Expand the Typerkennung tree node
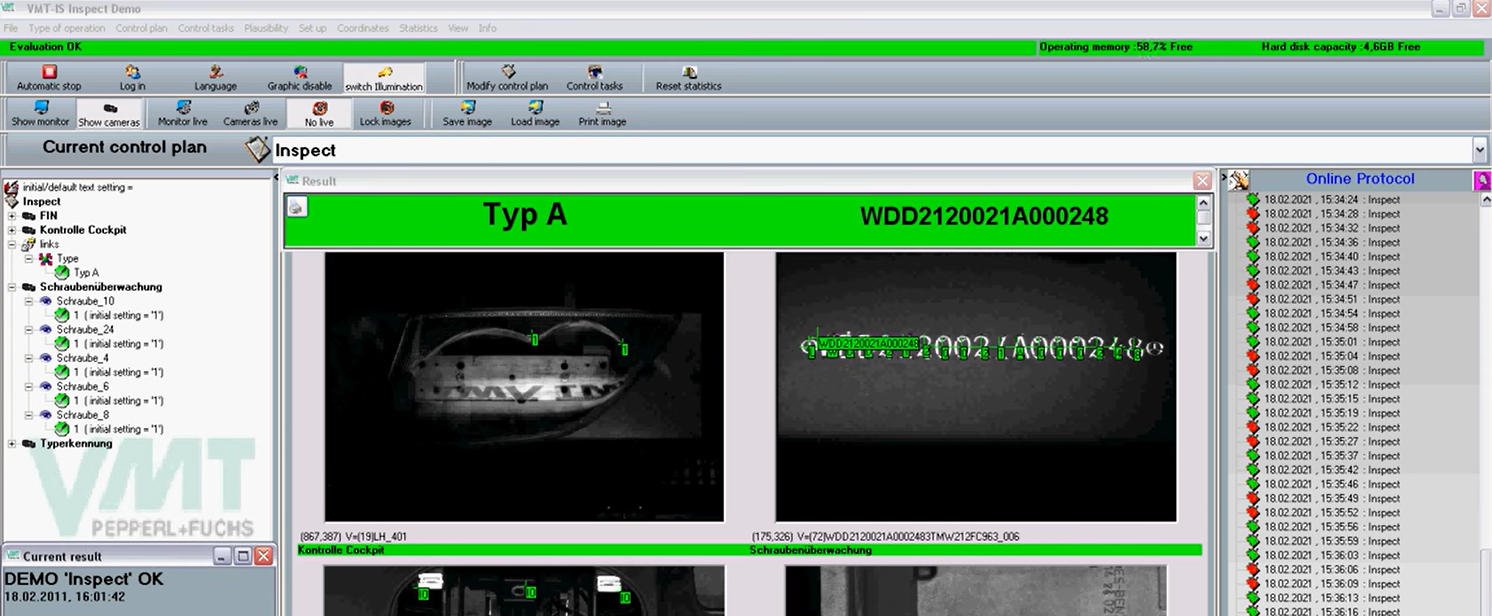 (x=12, y=443)
